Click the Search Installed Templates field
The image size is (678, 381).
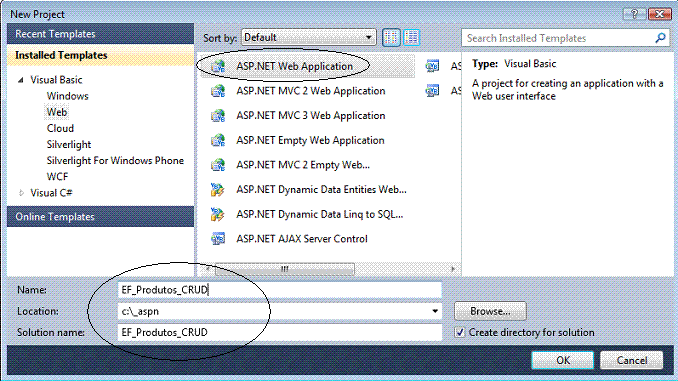pyautogui.click(x=566, y=38)
